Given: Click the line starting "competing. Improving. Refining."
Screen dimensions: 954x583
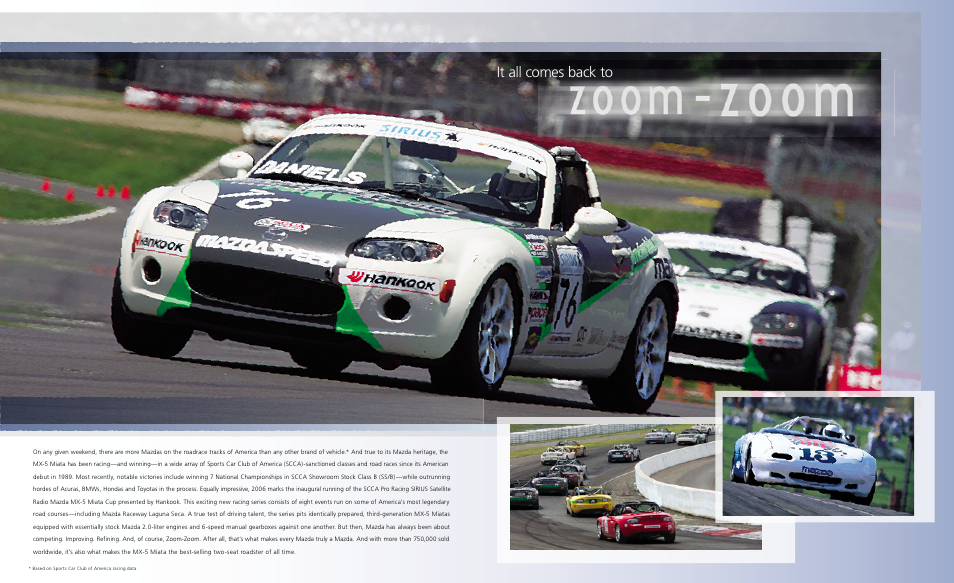Looking at the screenshot, I should click(x=241, y=539).
